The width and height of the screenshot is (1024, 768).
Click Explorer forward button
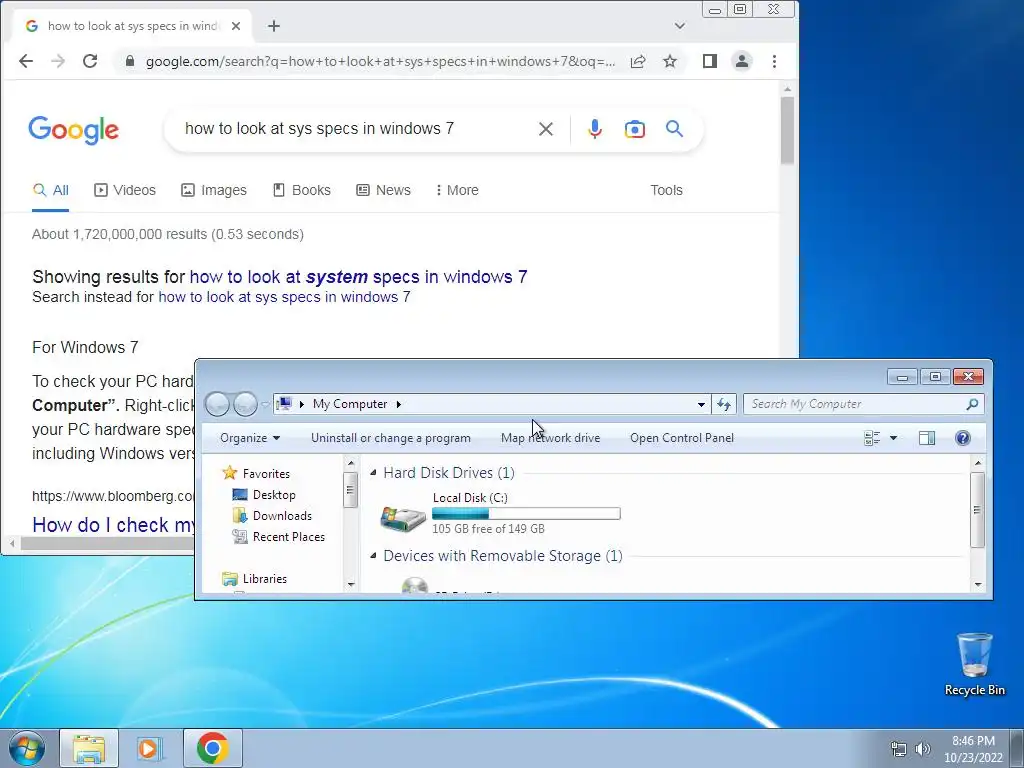click(x=246, y=404)
